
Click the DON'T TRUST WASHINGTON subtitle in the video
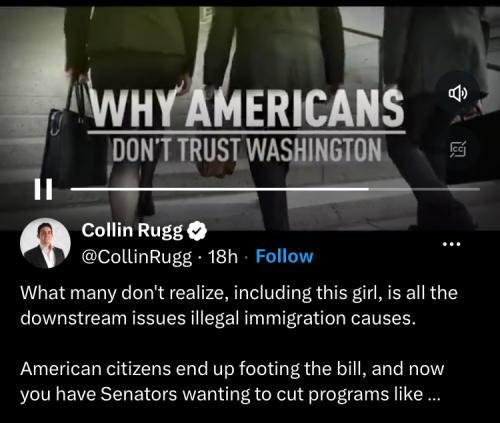click(x=247, y=149)
